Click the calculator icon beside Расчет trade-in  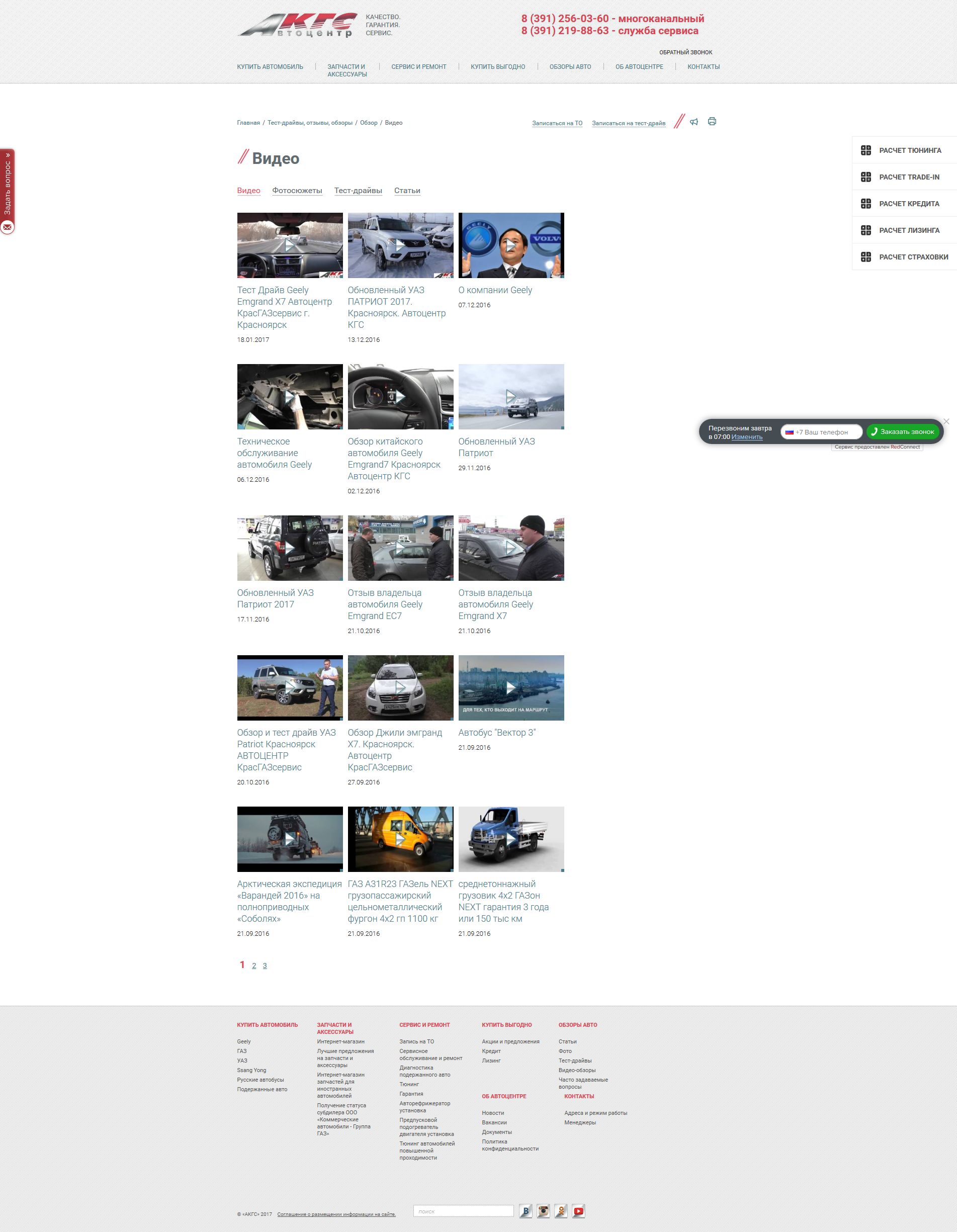click(866, 177)
